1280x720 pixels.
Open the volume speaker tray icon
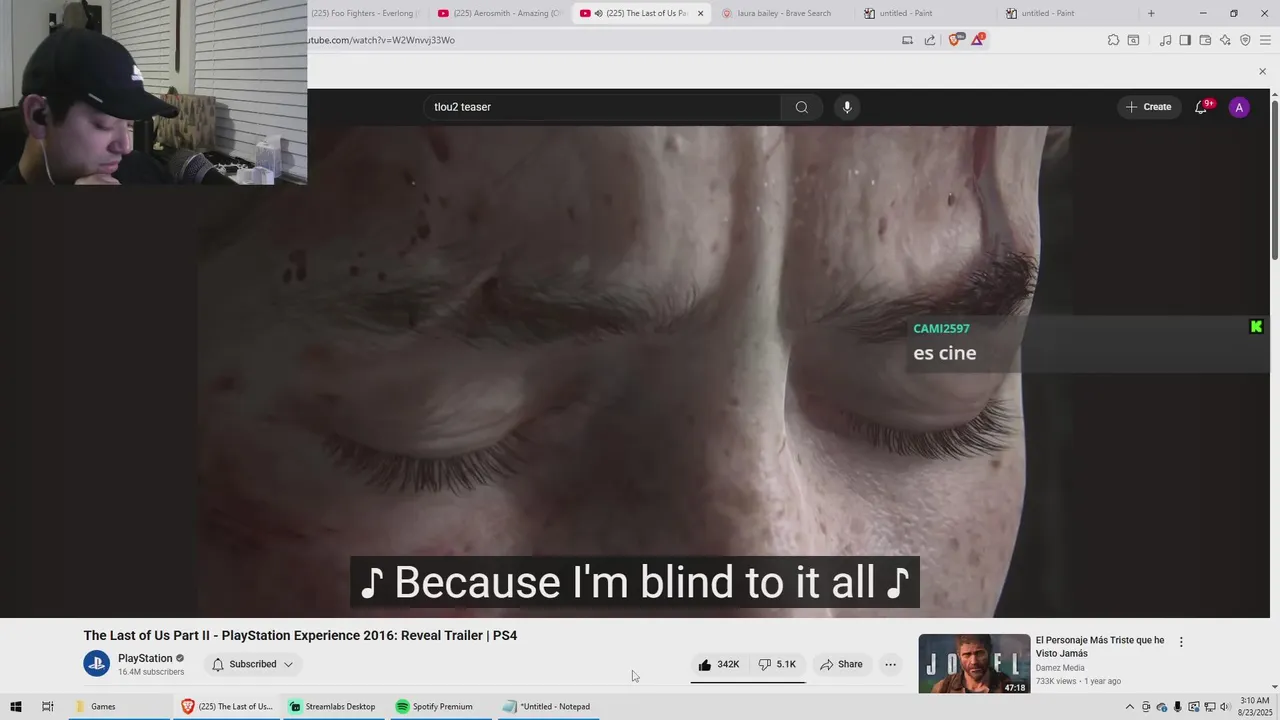pyautogui.click(x=1224, y=707)
